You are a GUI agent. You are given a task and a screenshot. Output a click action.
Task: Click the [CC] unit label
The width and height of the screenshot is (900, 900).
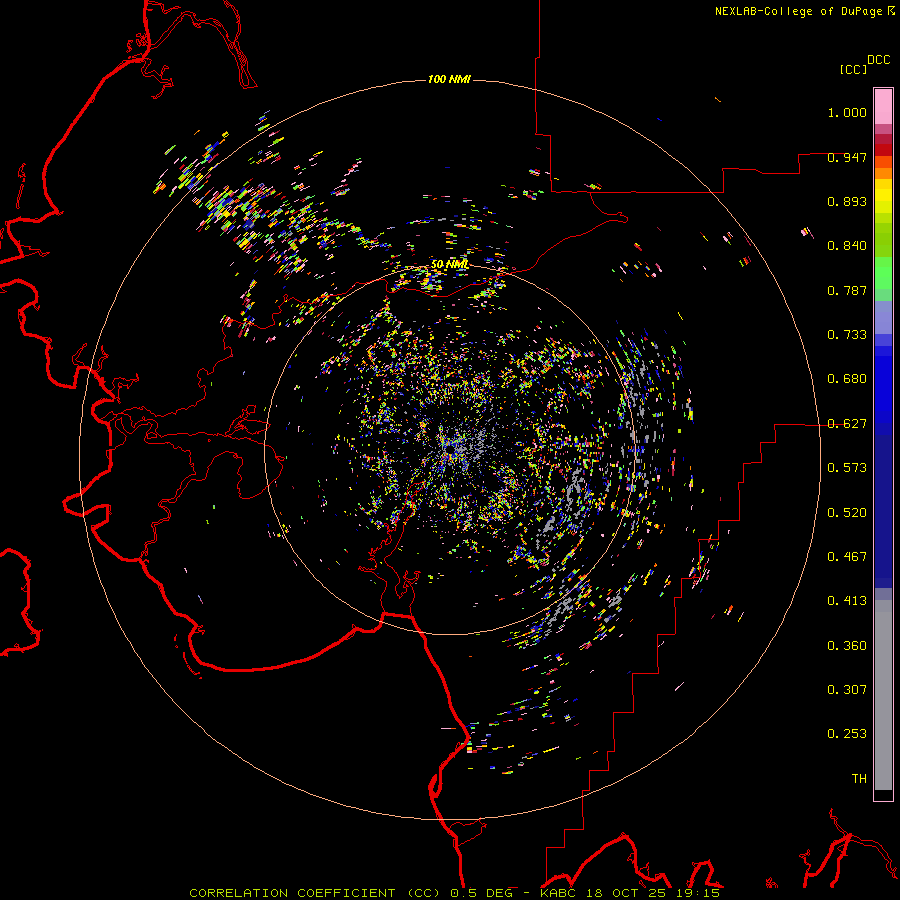tap(853, 69)
